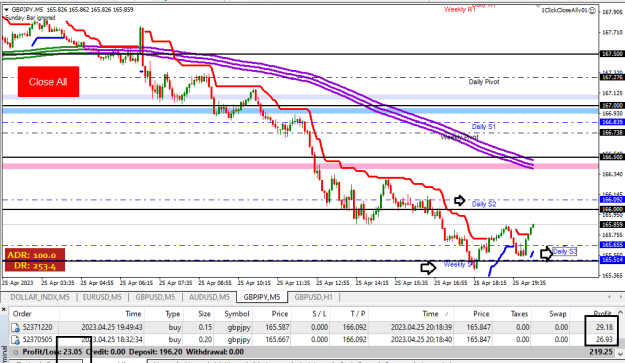The height and width of the screenshot is (363, 625).
Task: Switch to the GBPUSD,H1 chart tab
Action: [x=313, y=297]
